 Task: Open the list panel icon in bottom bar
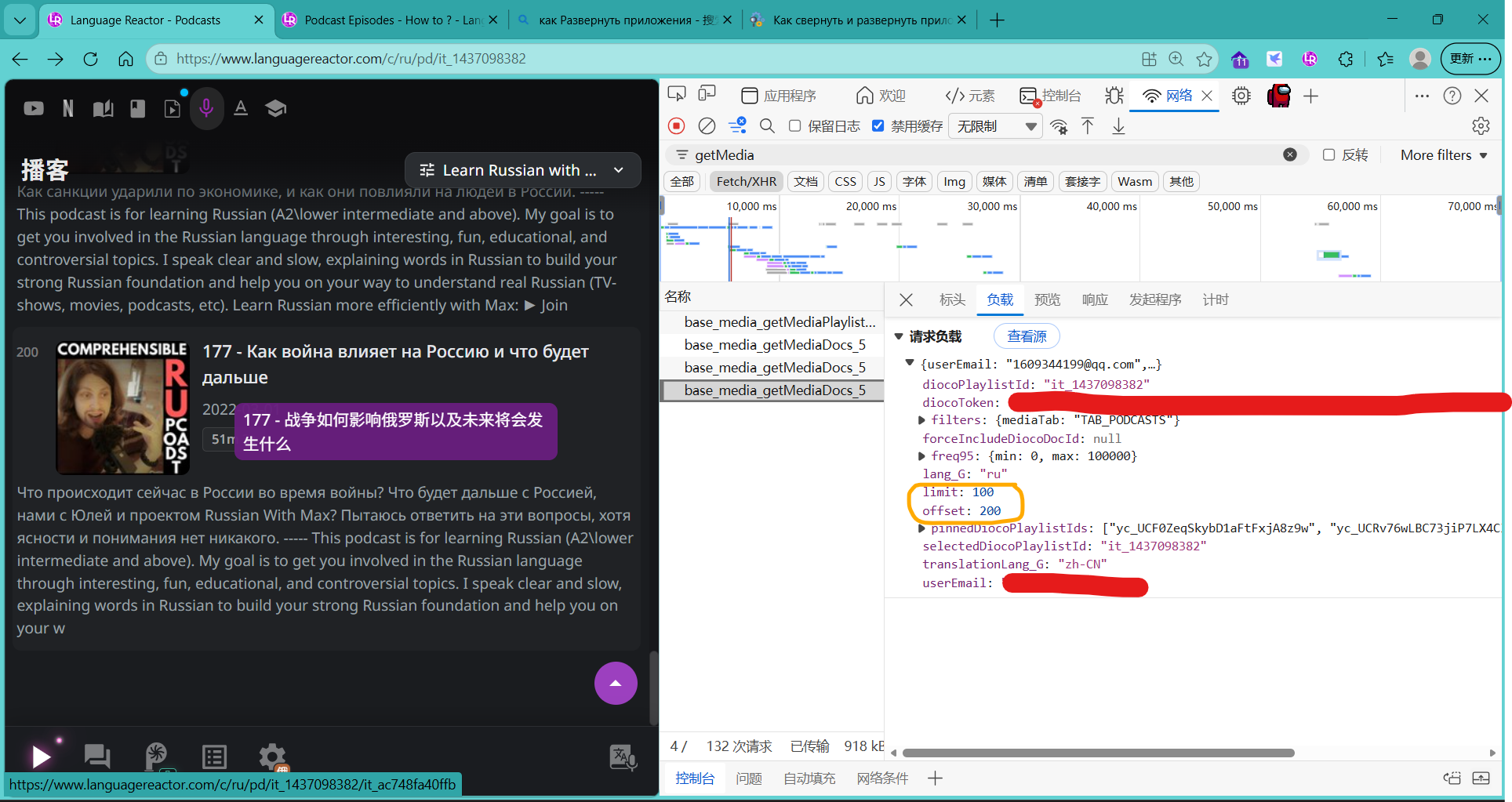click(x=214, y=757)
